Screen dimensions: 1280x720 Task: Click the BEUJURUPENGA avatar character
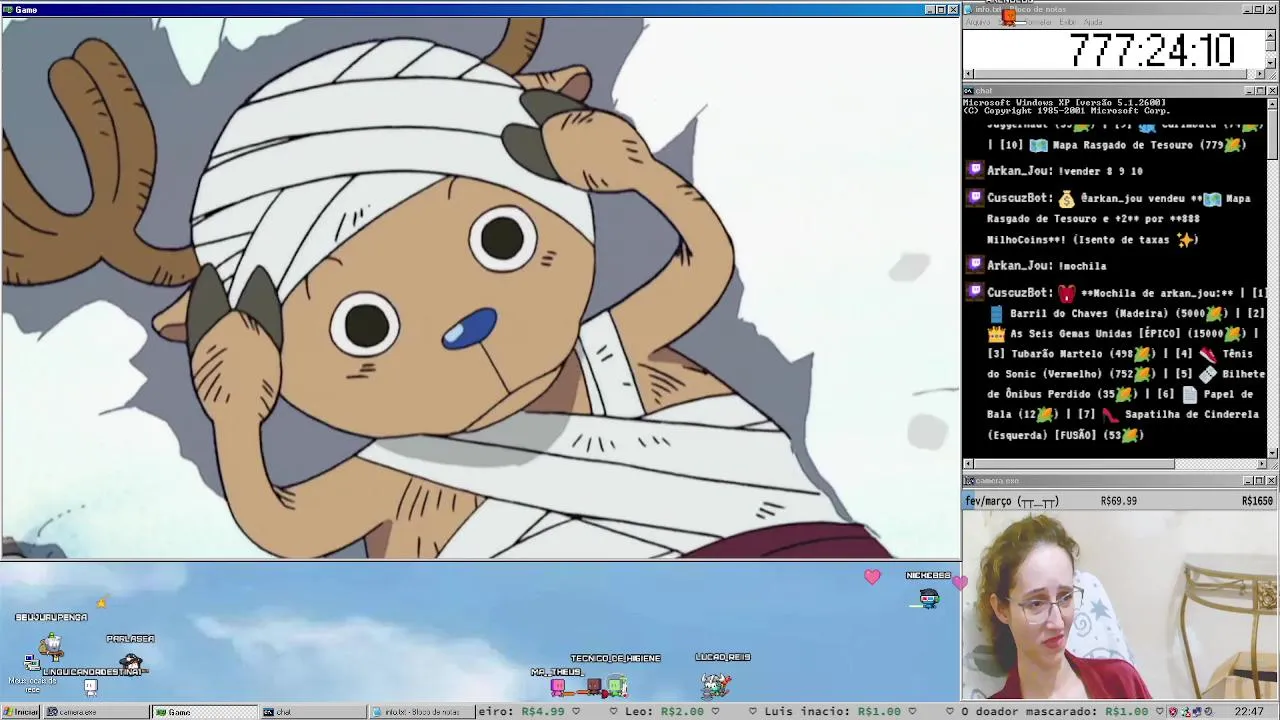[x=50, y=645]
